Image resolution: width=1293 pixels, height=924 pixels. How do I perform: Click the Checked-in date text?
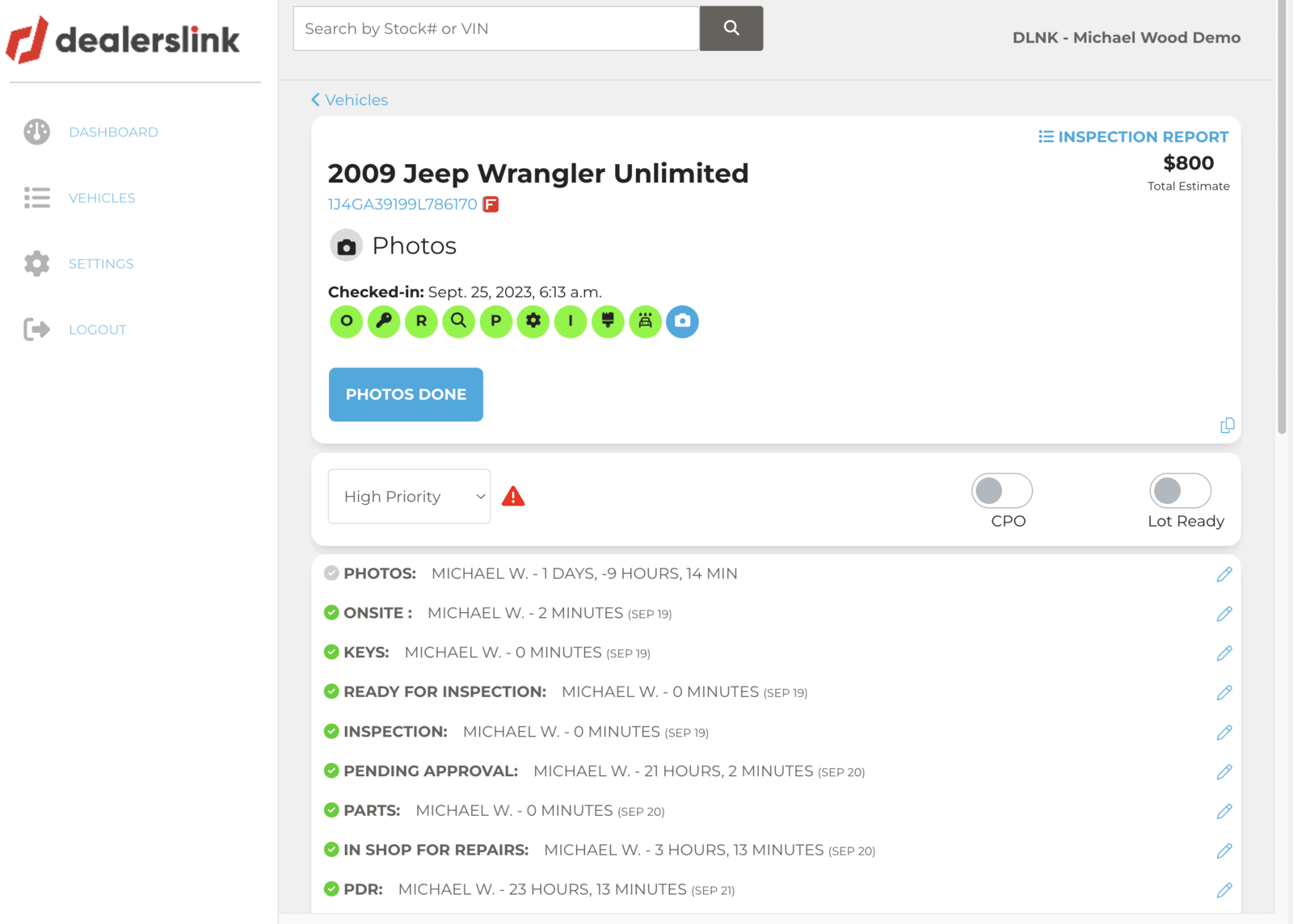click(x=465, y=292)
